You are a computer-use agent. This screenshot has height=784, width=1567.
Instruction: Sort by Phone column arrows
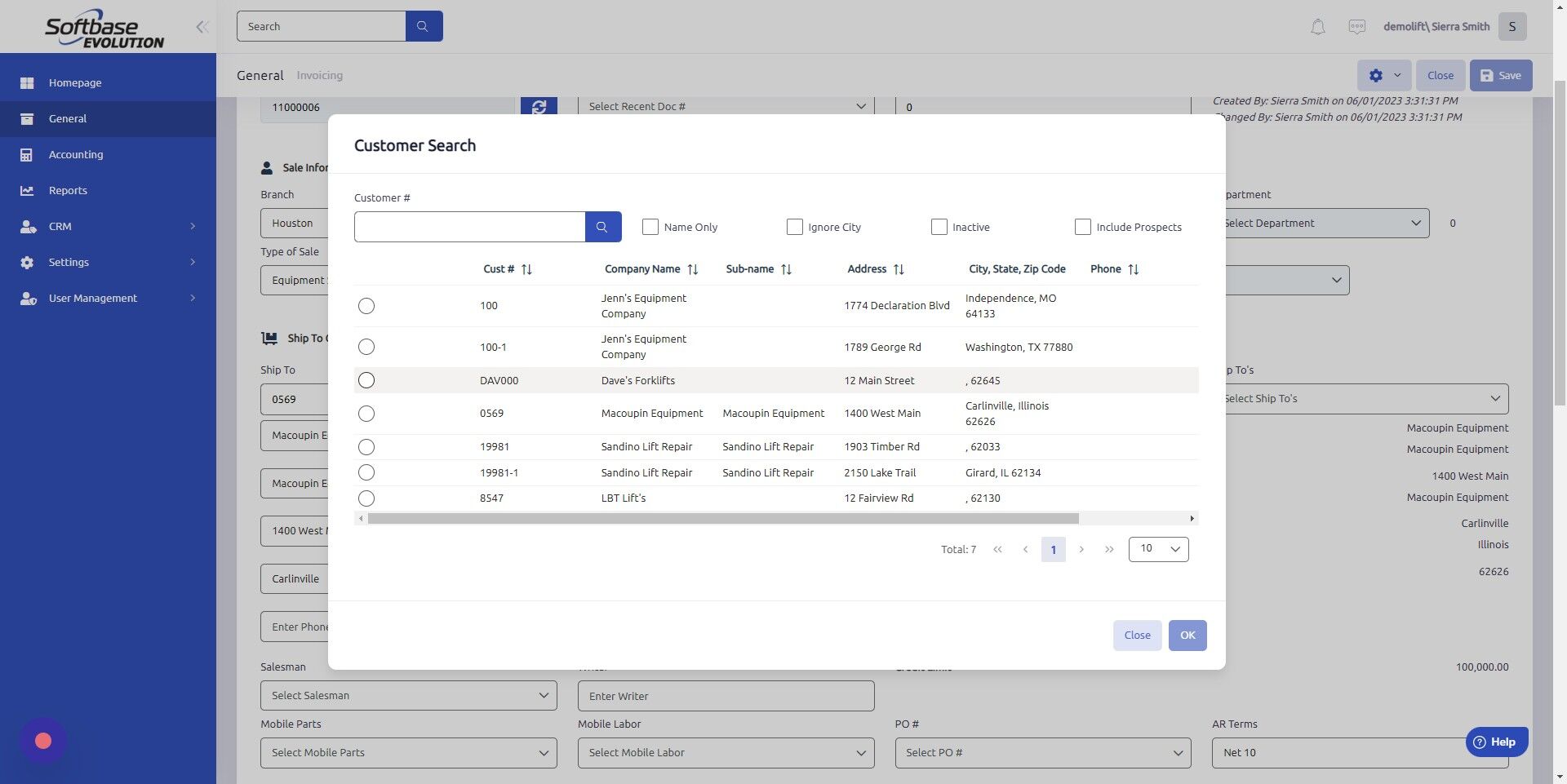pyautogui.click(x=1133, y=269)
